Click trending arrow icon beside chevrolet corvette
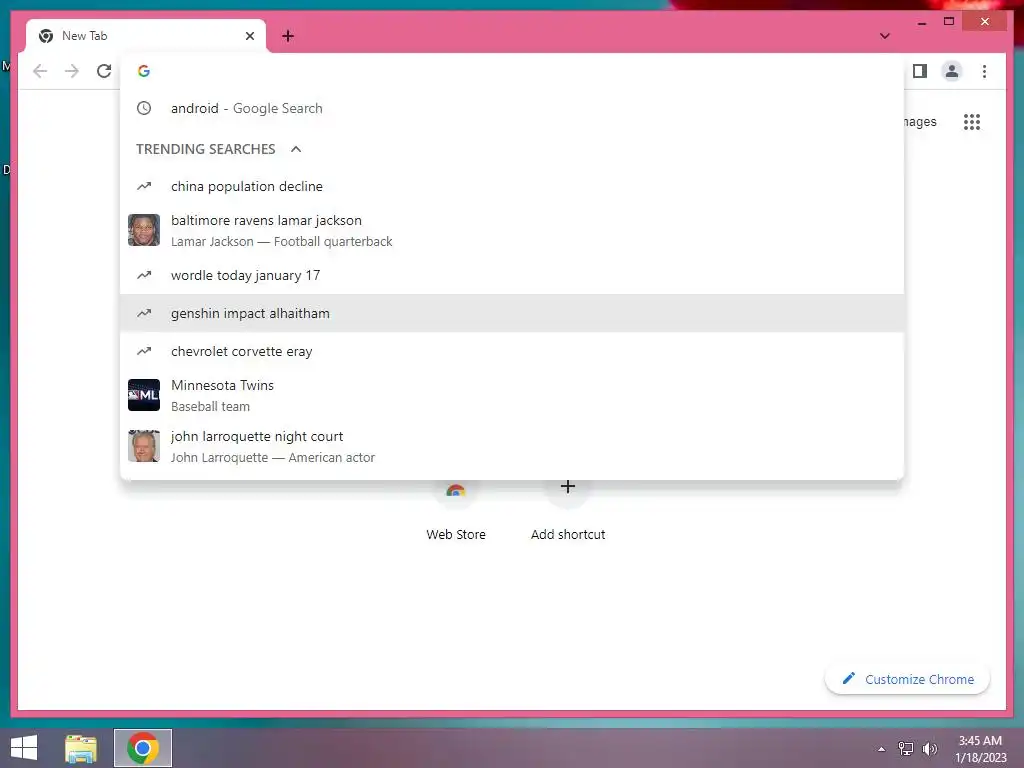Viewport: 1024px width, 768px height. click(x=144, y=351)
